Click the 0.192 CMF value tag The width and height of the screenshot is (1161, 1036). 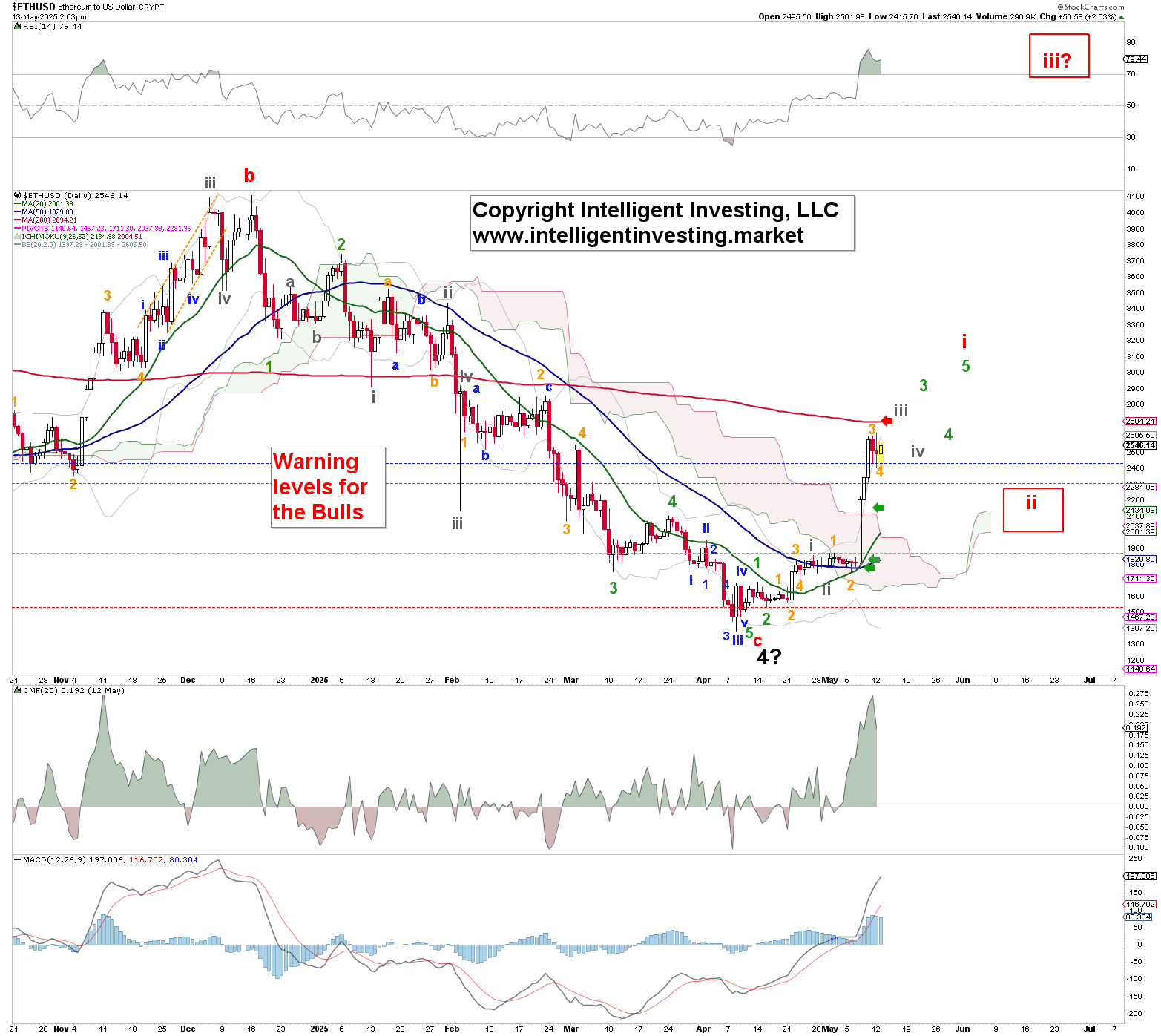pyautogui.click(x=1137, y=727)
